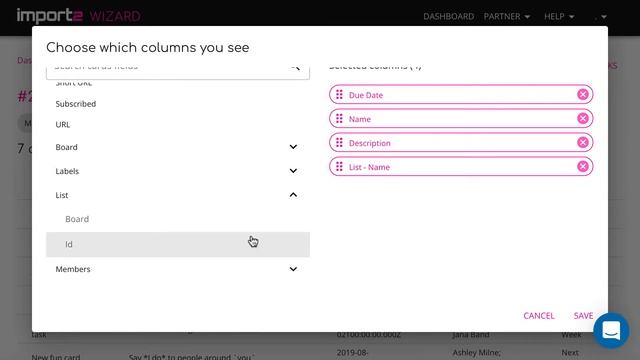The width and height of the screenshot is (640, 360).
Task: Grab the drag handle of Due Date
Action: (x=339, y=95)
